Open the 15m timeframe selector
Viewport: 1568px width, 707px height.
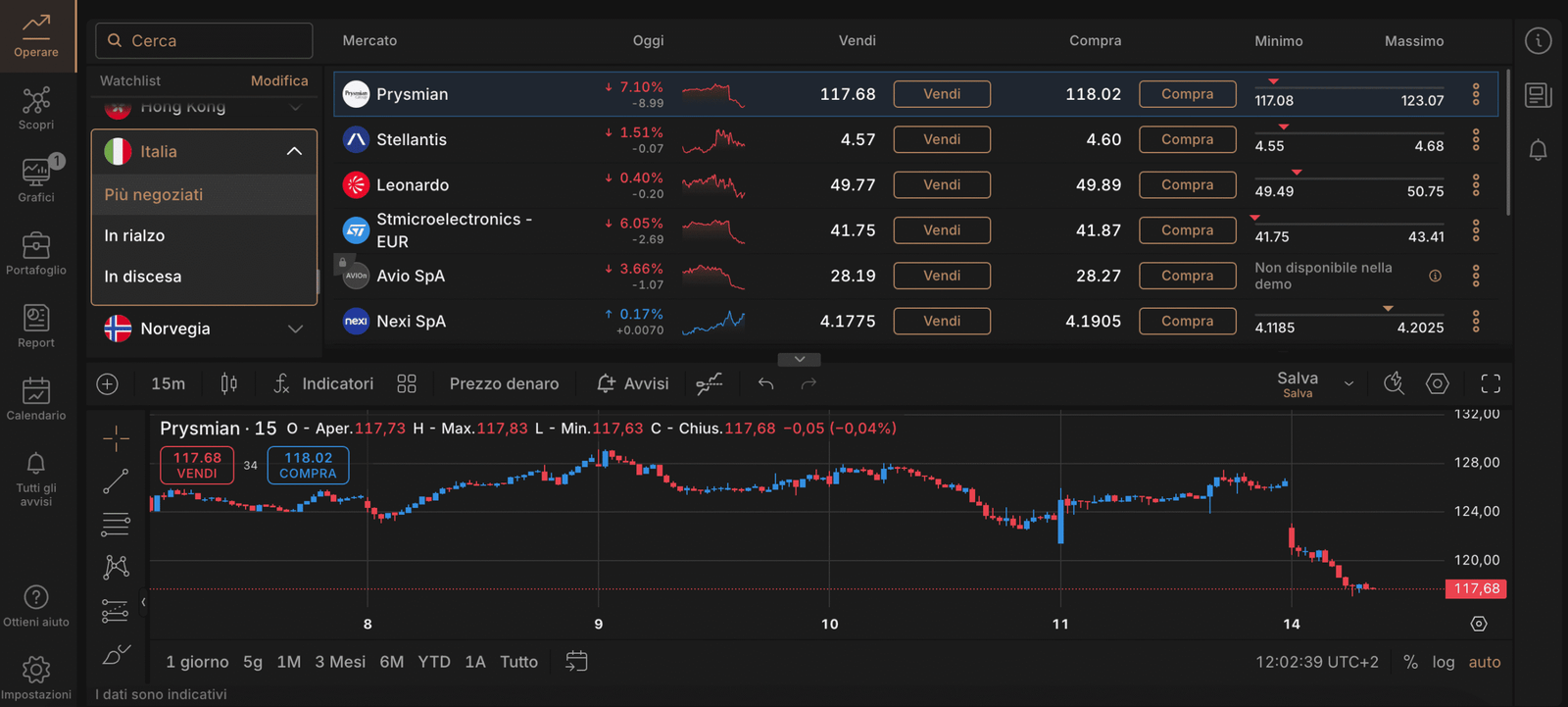pyautogui.click(x=169, y=384)
